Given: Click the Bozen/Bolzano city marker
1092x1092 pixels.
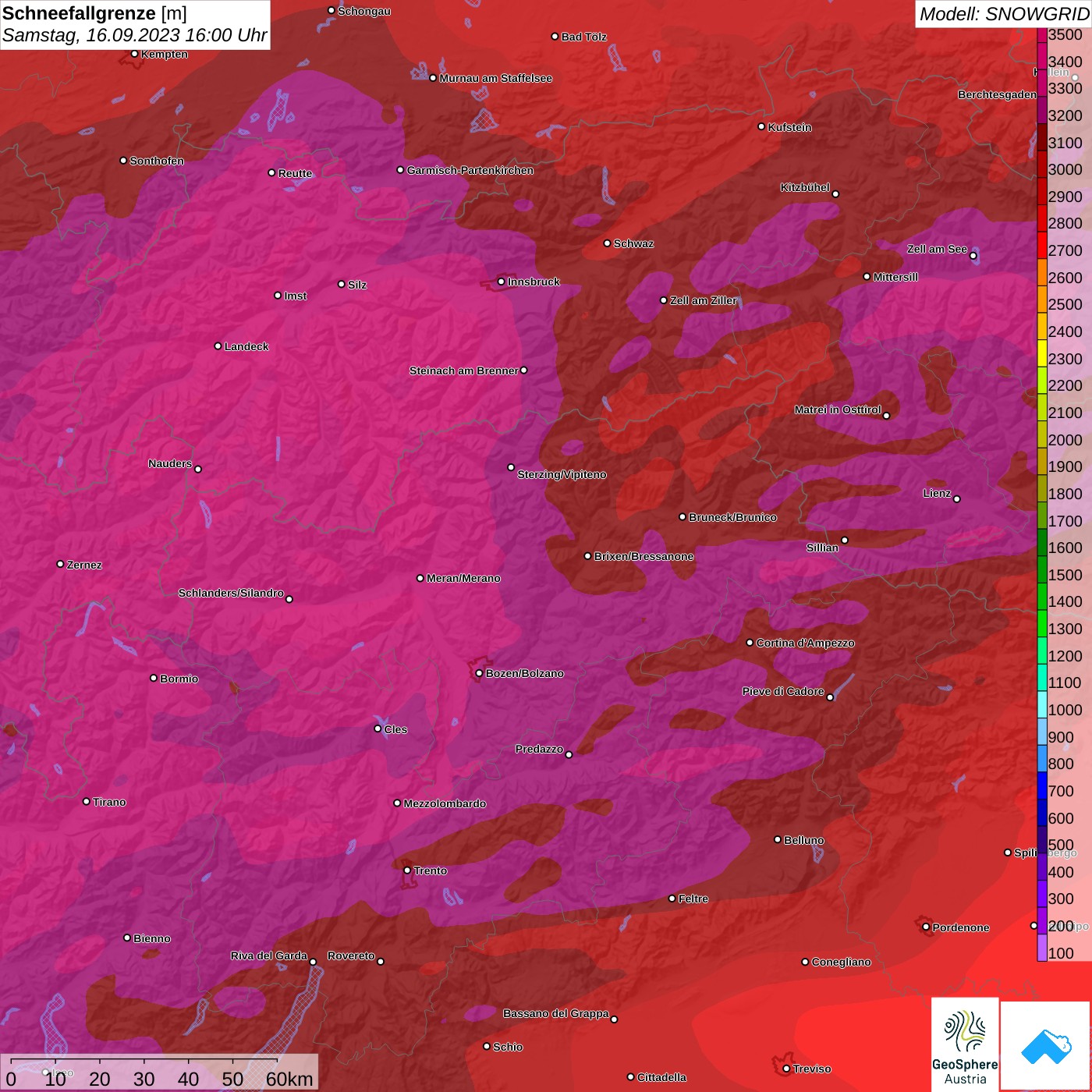Looking at the screenshot, I should coord(480,673).
